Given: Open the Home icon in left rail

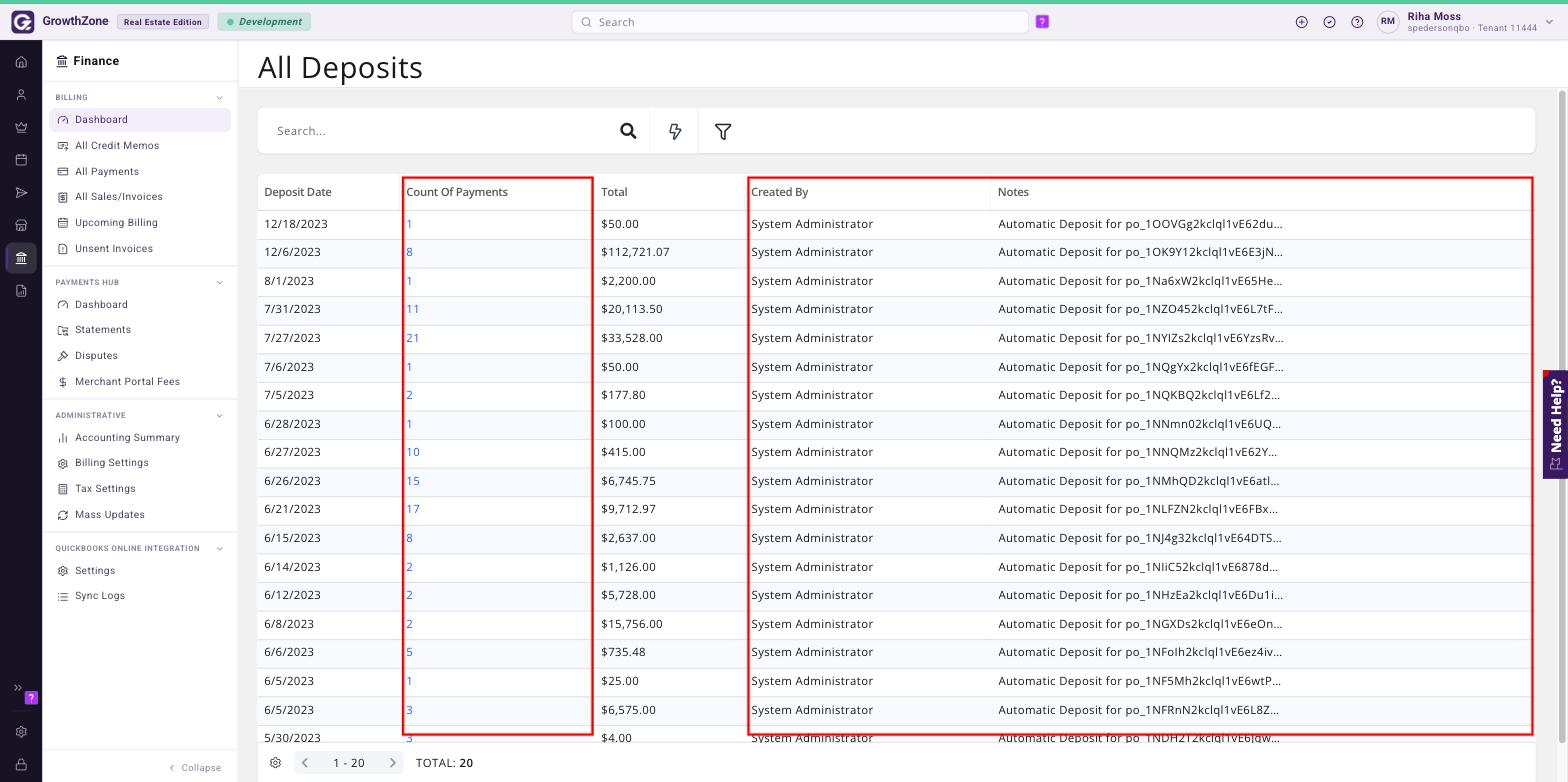Looking at the screenshot, I should coord(21,62).
